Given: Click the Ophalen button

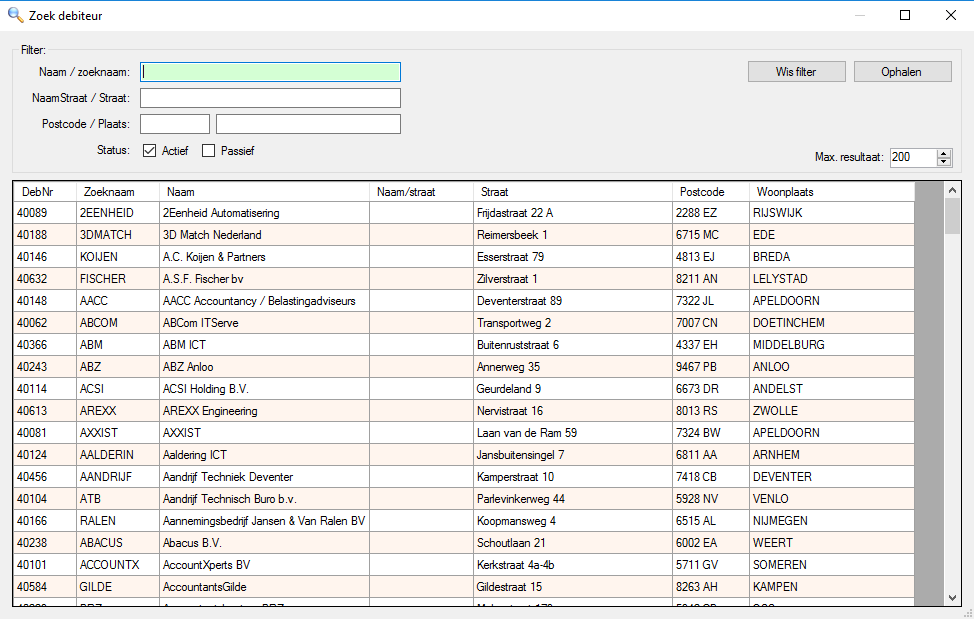Looking at the screenshot, I should point(902,71).
